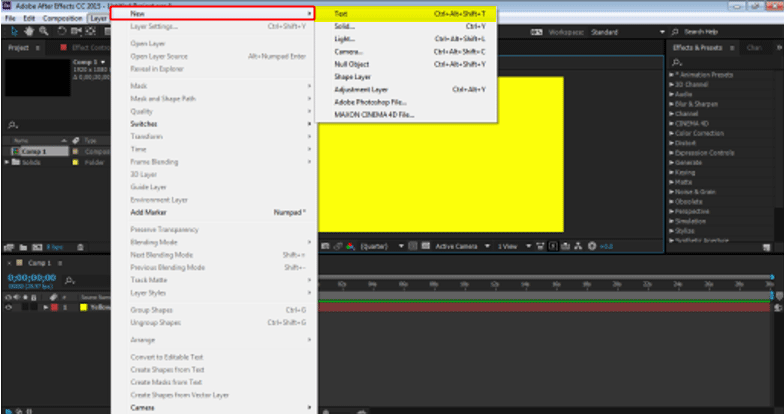
Task: Open the 1 View layout dropdown
Action: coord(514,246)
